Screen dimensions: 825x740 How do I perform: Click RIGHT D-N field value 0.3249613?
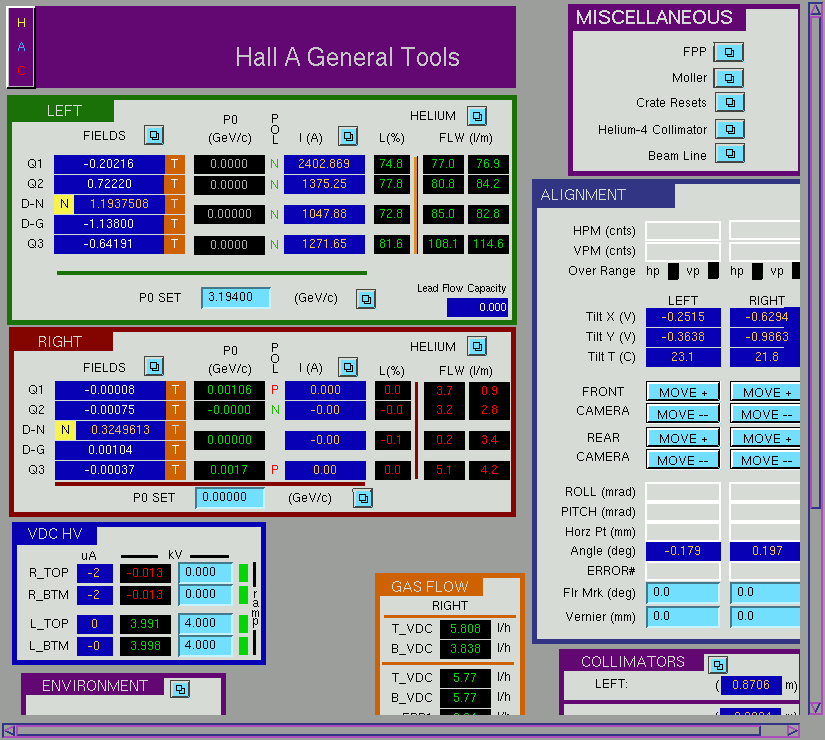[x=120, y=430]
